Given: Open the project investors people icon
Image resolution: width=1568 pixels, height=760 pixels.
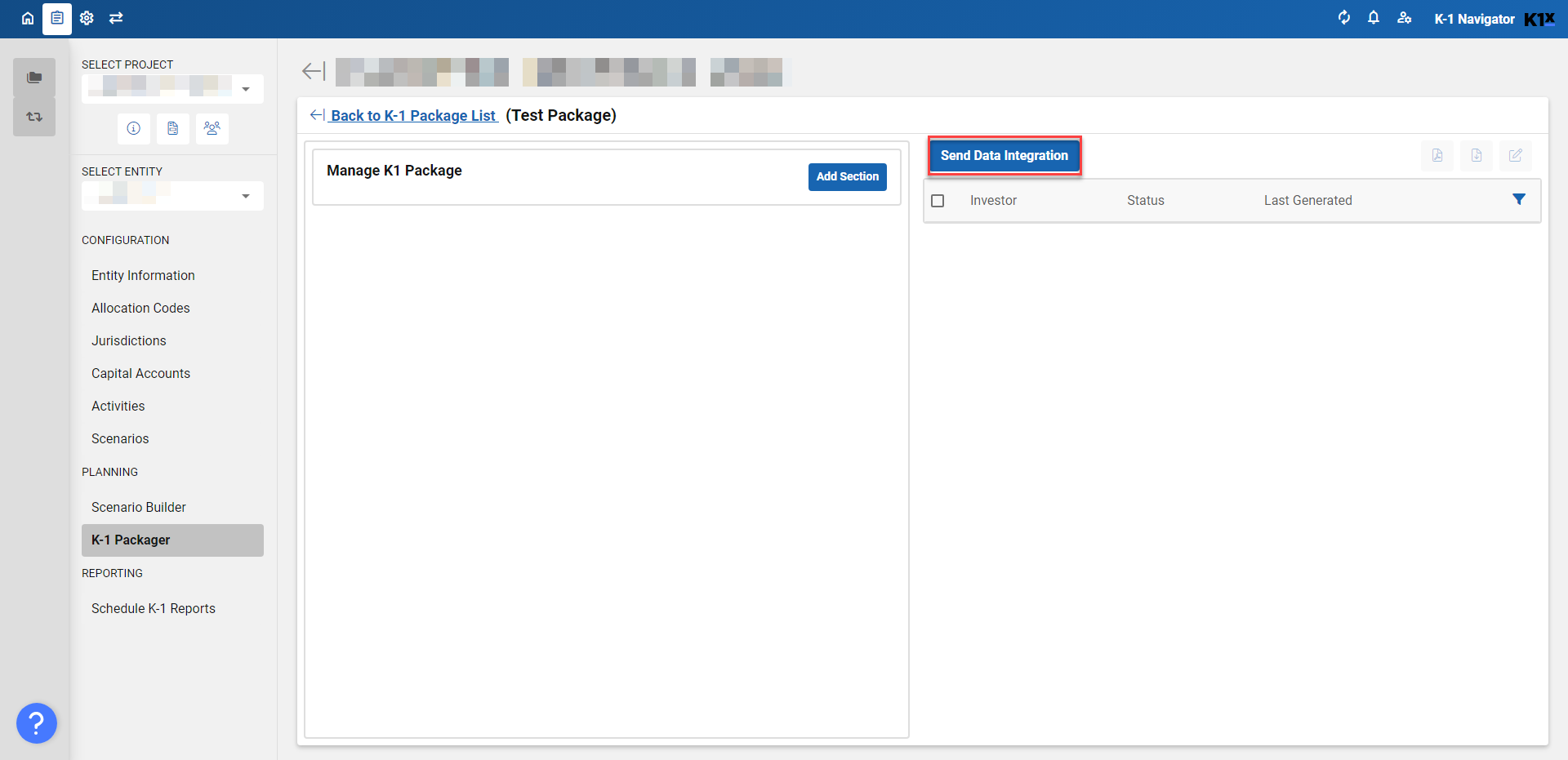Looking at the screenshot, I should point(212,128).
